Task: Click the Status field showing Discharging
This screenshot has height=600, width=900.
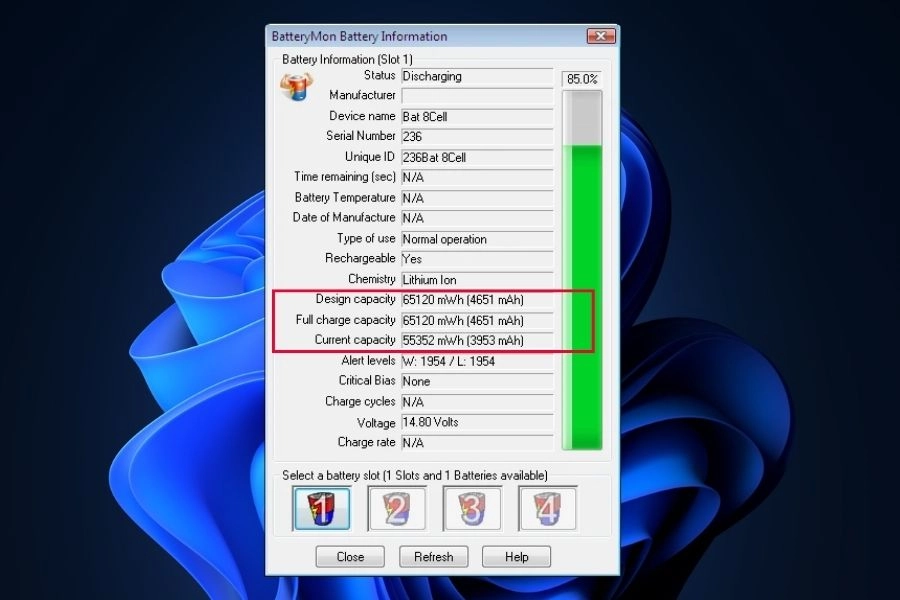Action: point(477,76)
